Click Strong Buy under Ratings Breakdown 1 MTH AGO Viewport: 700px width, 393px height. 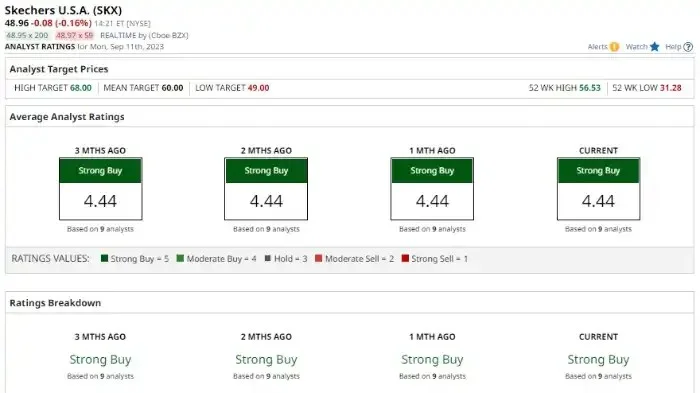pos(432,360)
